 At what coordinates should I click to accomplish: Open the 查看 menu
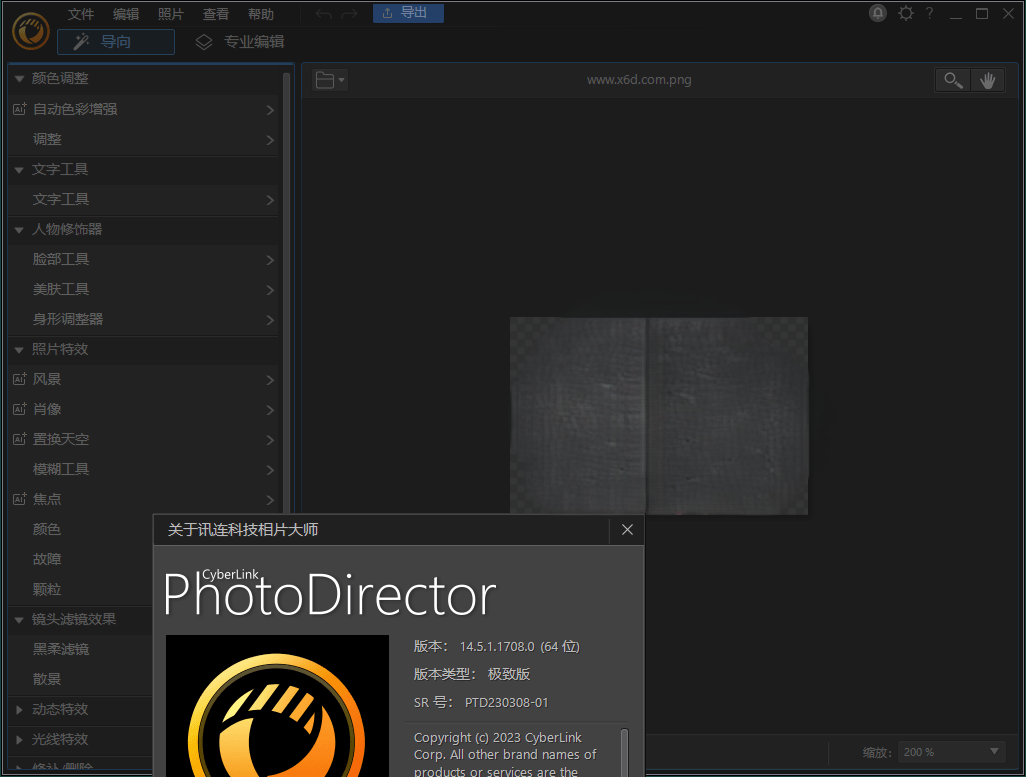point(216,14)
